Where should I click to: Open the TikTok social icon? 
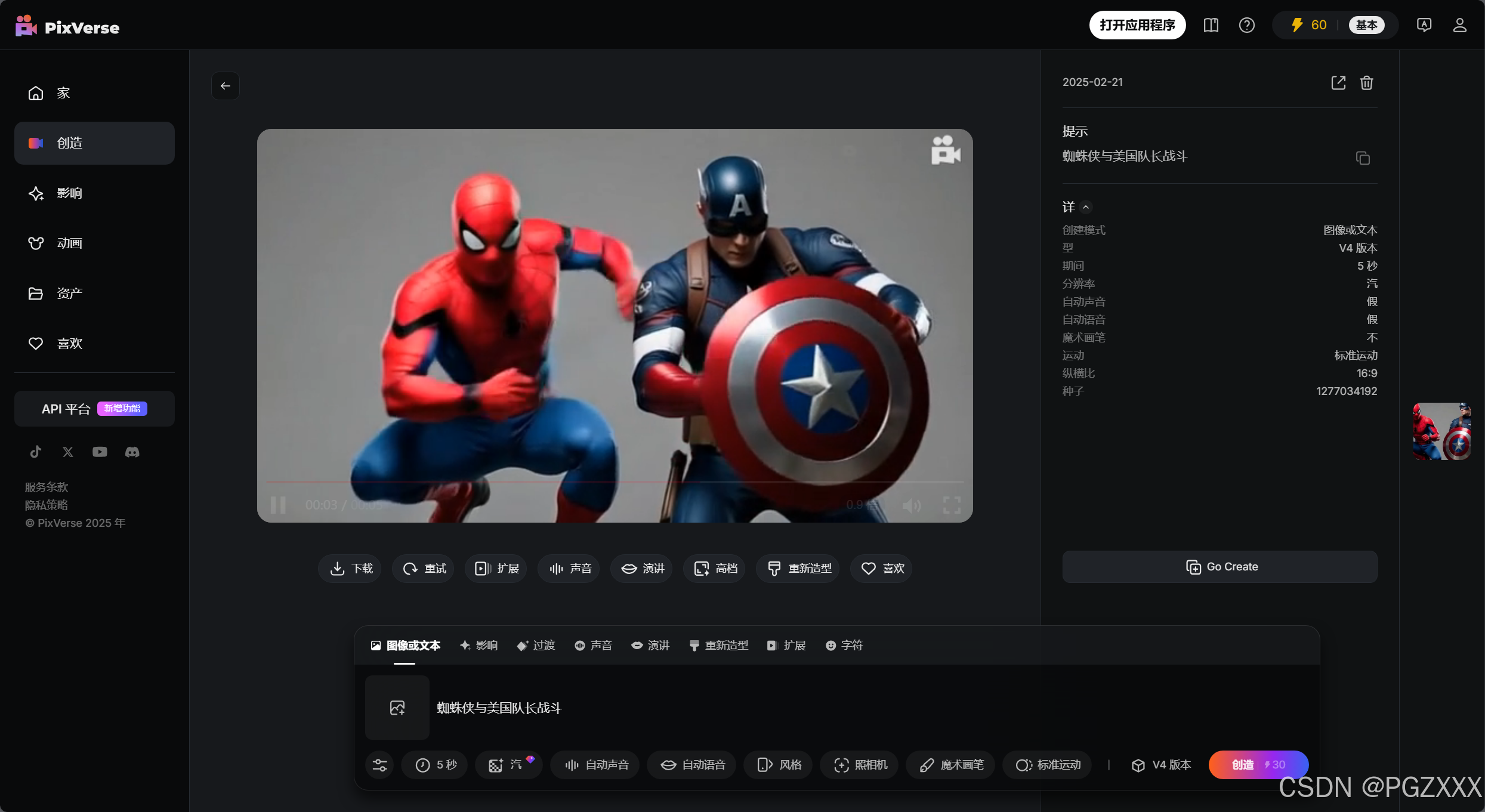click(x=36, y=452)
